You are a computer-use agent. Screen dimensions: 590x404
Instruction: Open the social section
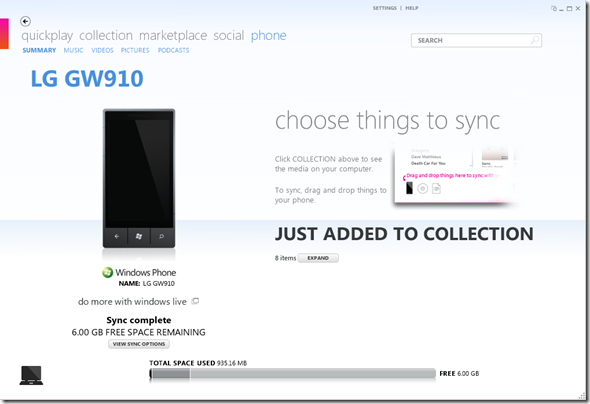[229, 35]
